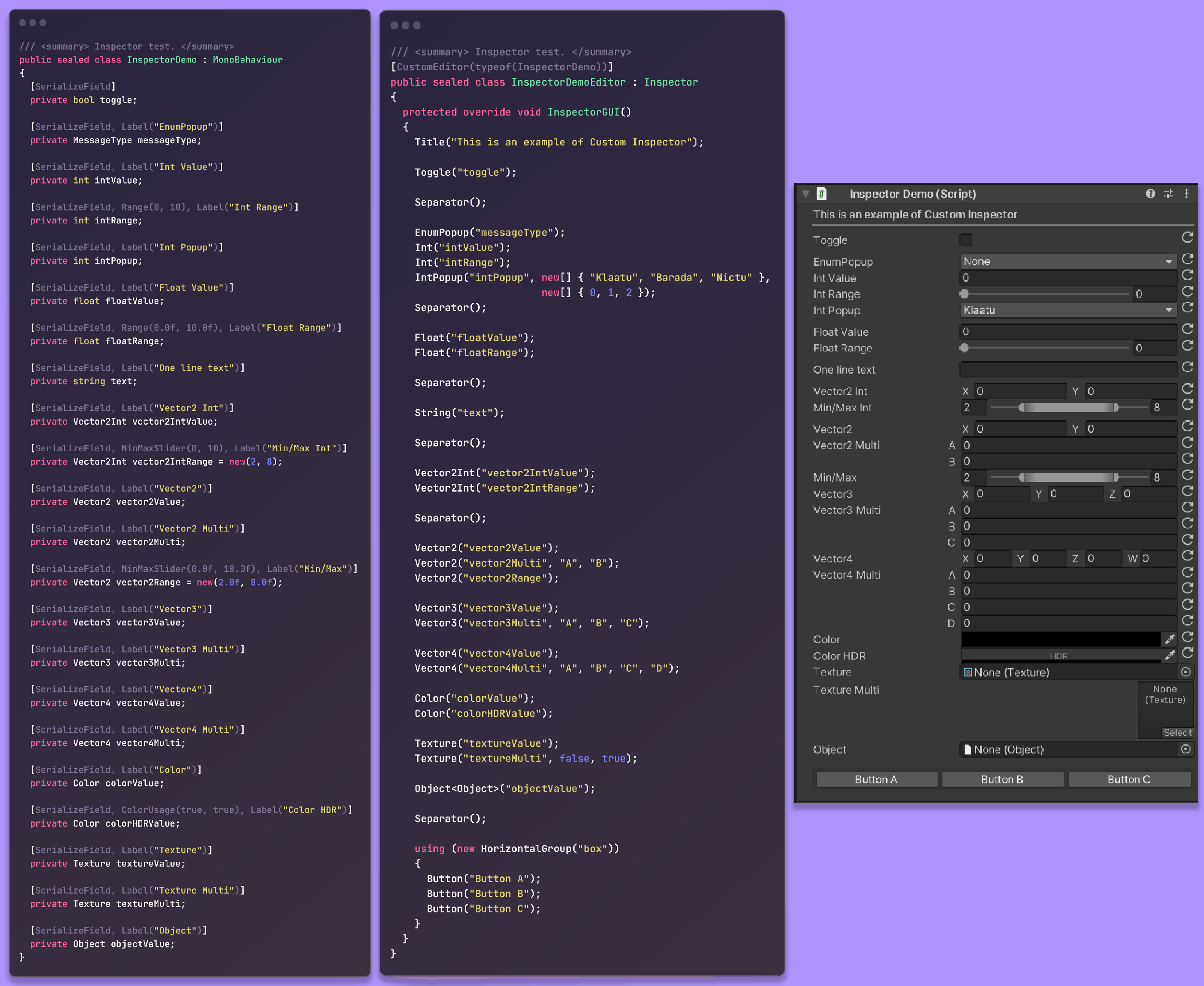Click the C# script icon in header
The image size is (1204, 986).
coord(822,194)
